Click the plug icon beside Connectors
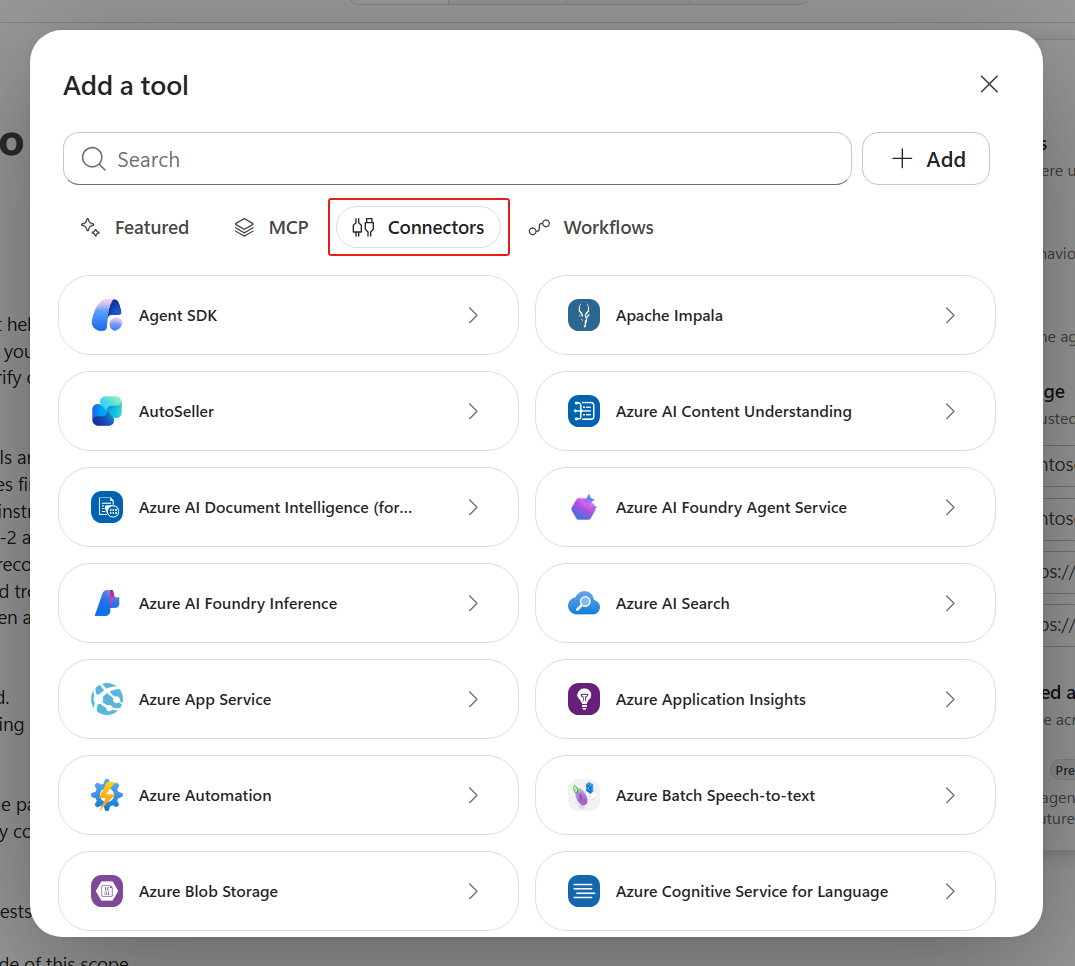1075x966 pixels. (x=363, y=227)
